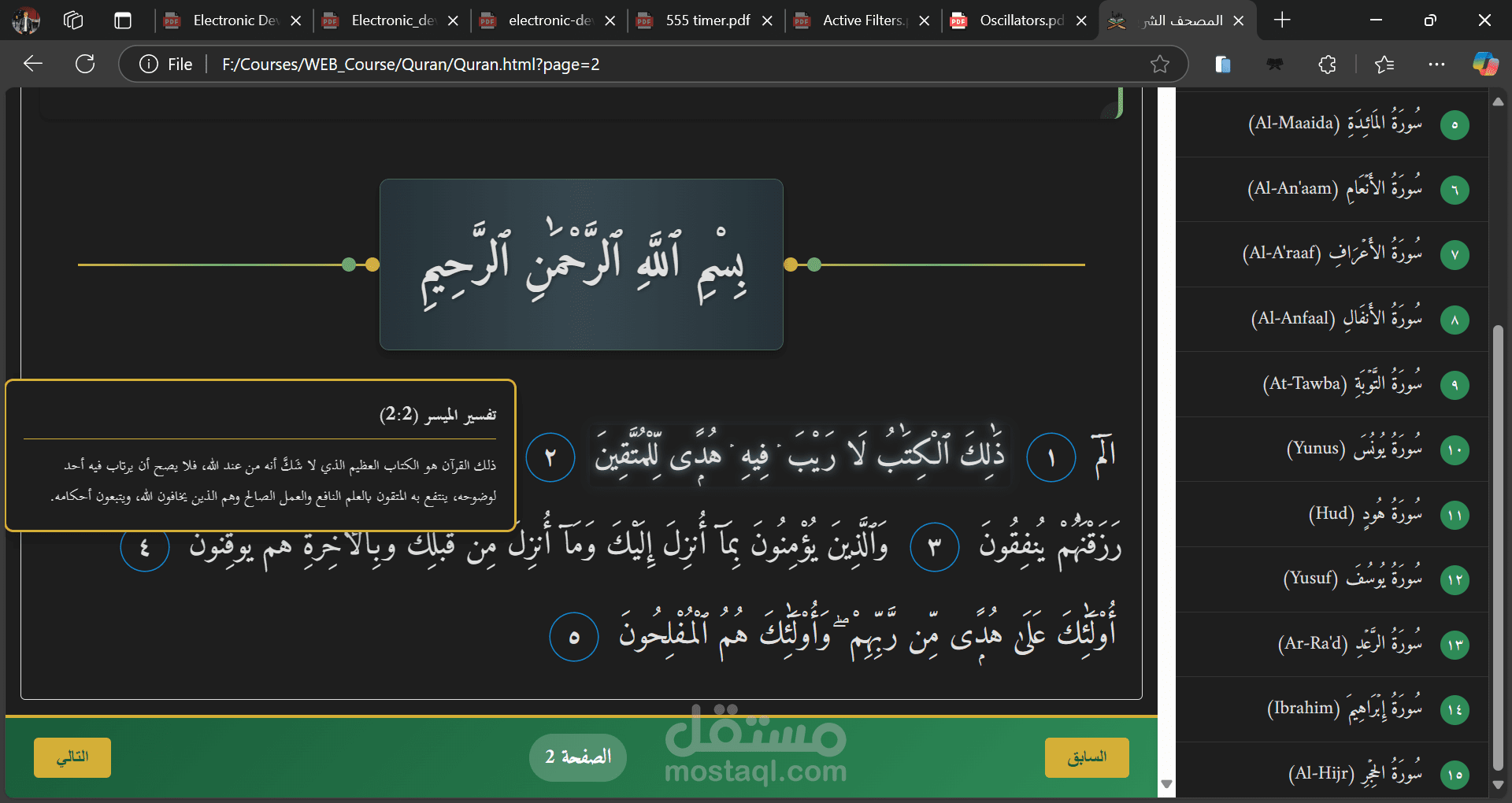Click the sidebar scrollbar down arrow

[1498, 785]
